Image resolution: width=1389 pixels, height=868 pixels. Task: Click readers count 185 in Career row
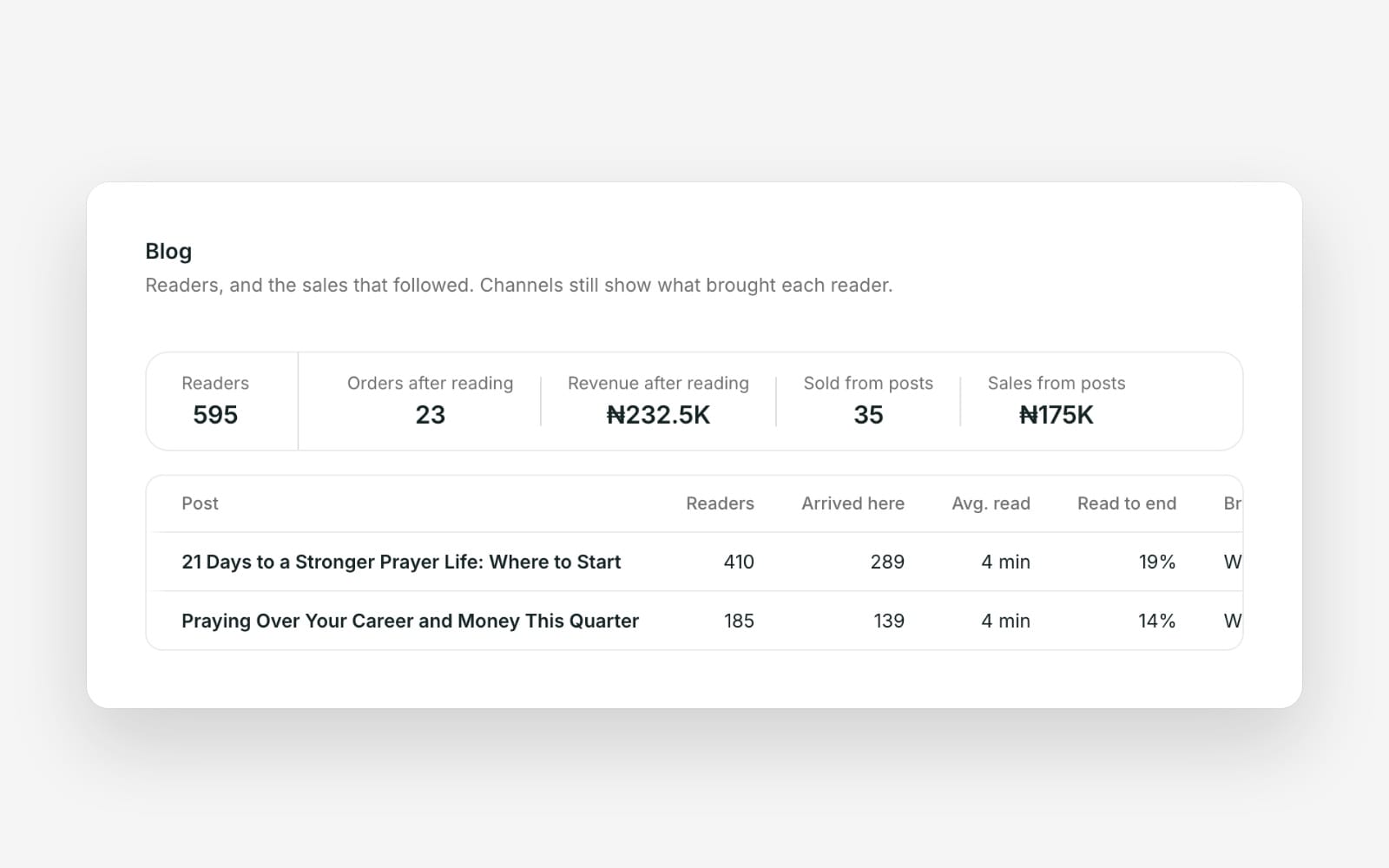pyautogui.click(x=739, y=621)
